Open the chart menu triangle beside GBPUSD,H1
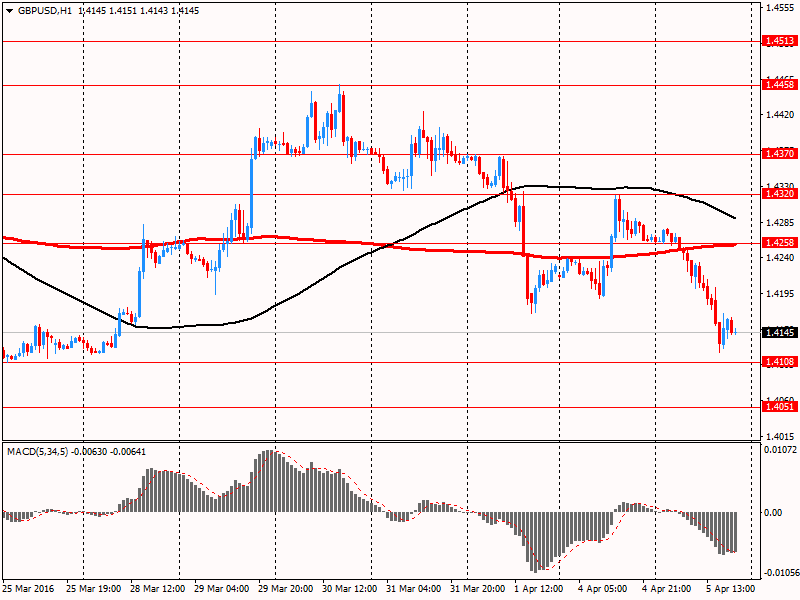This screenshot has width=800, height=600. 9,11
